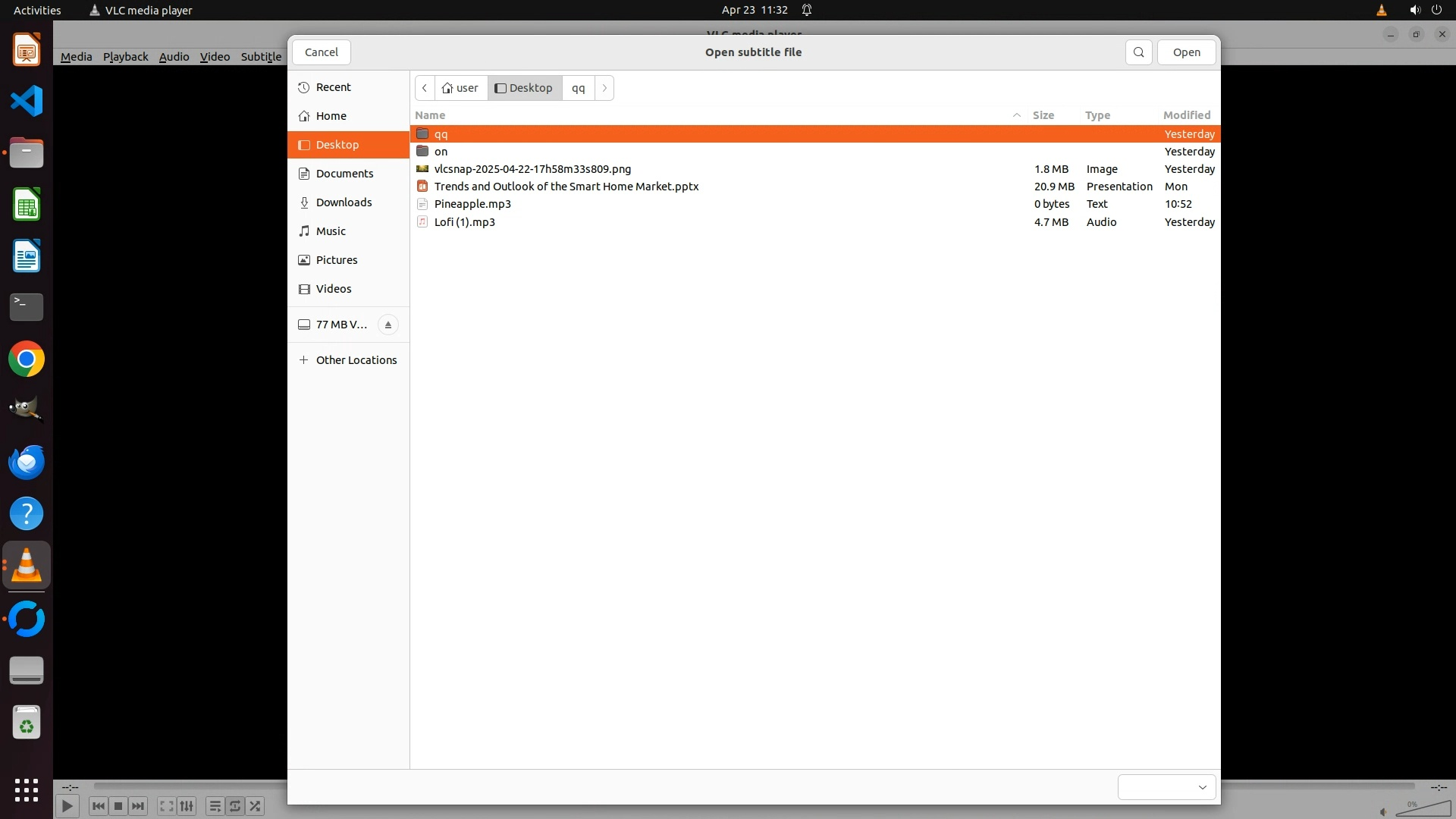Select vlcsnap PNG image file

coord(532,169)
